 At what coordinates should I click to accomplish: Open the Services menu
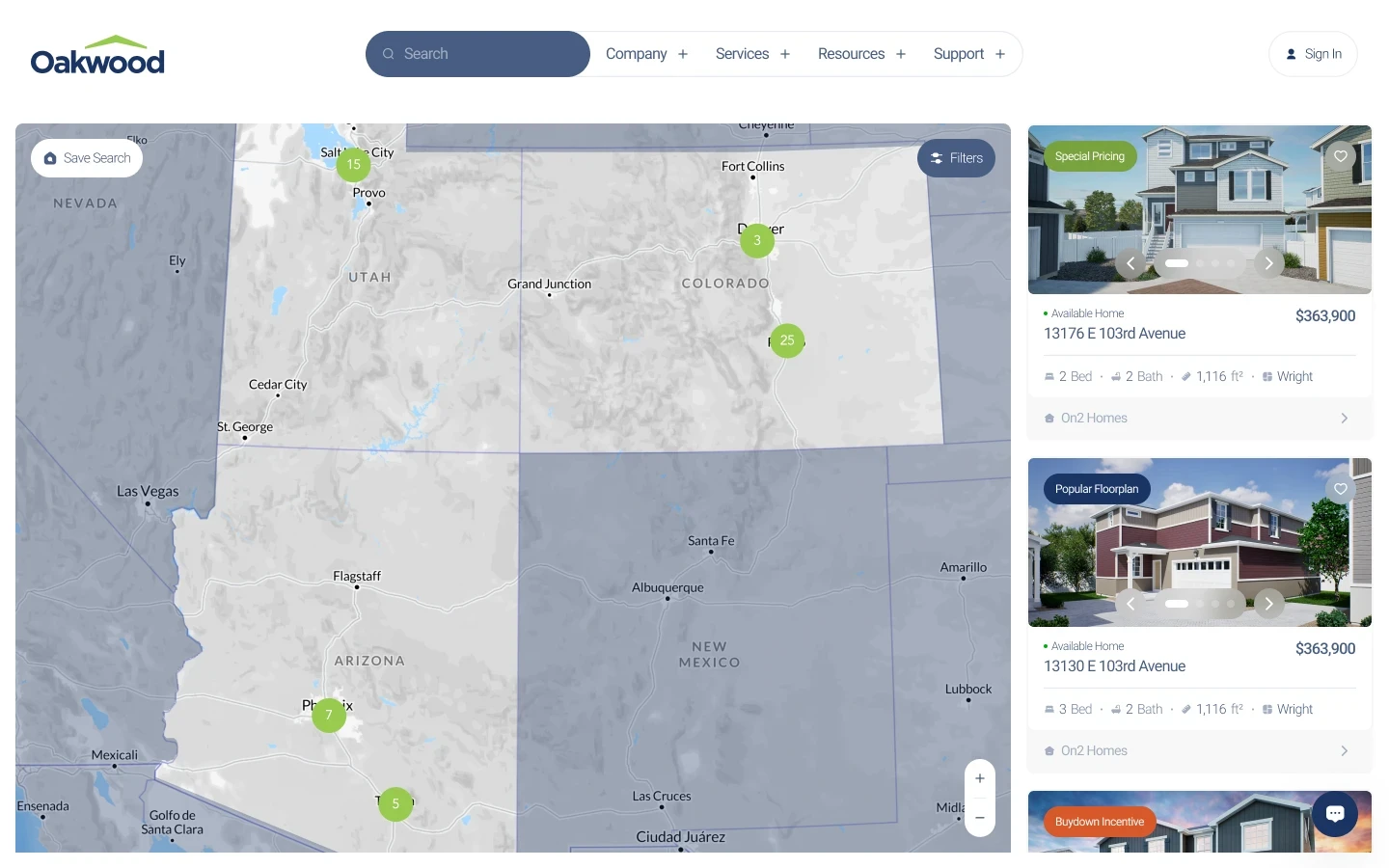[742, 54]
